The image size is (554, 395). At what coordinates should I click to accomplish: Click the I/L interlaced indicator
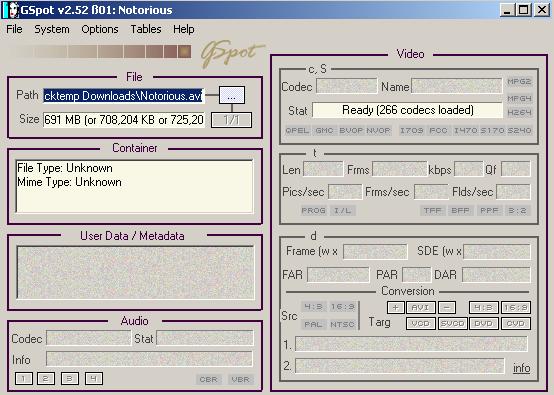tap(343, 211)
